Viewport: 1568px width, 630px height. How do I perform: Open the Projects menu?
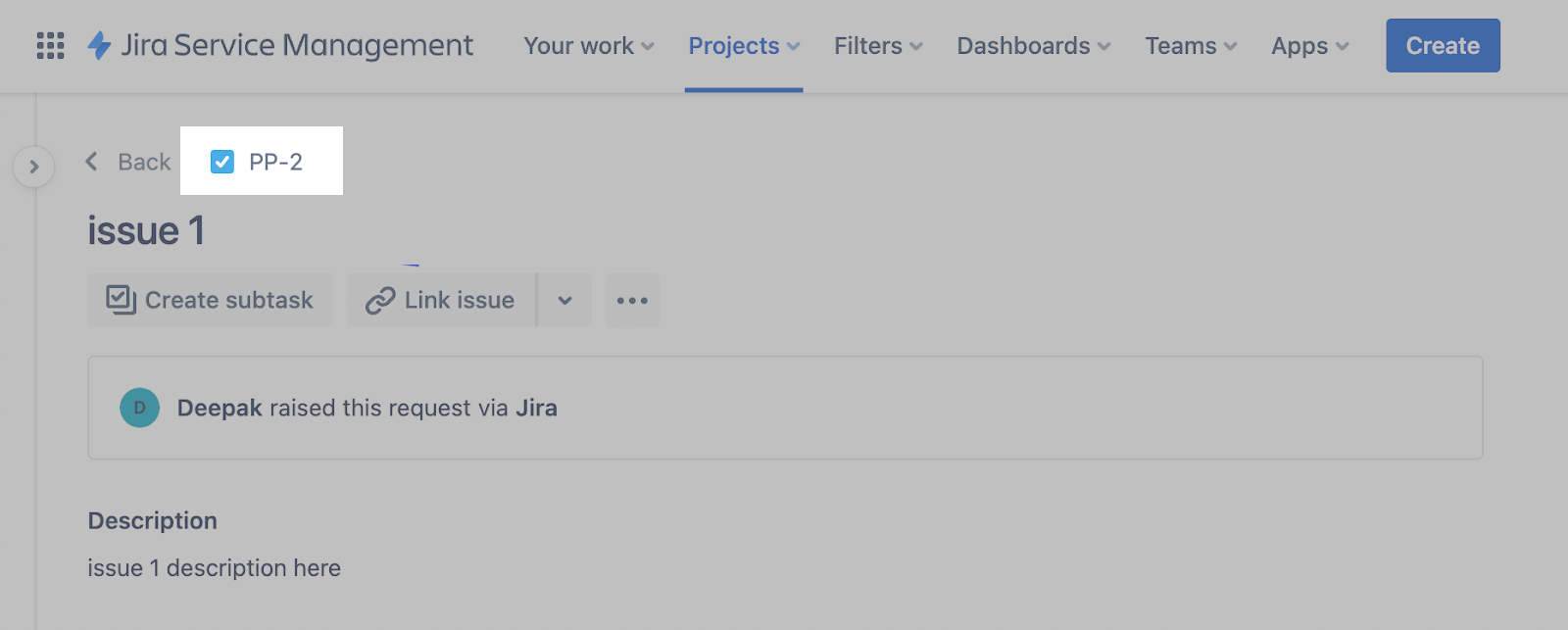tap(744, 46)
